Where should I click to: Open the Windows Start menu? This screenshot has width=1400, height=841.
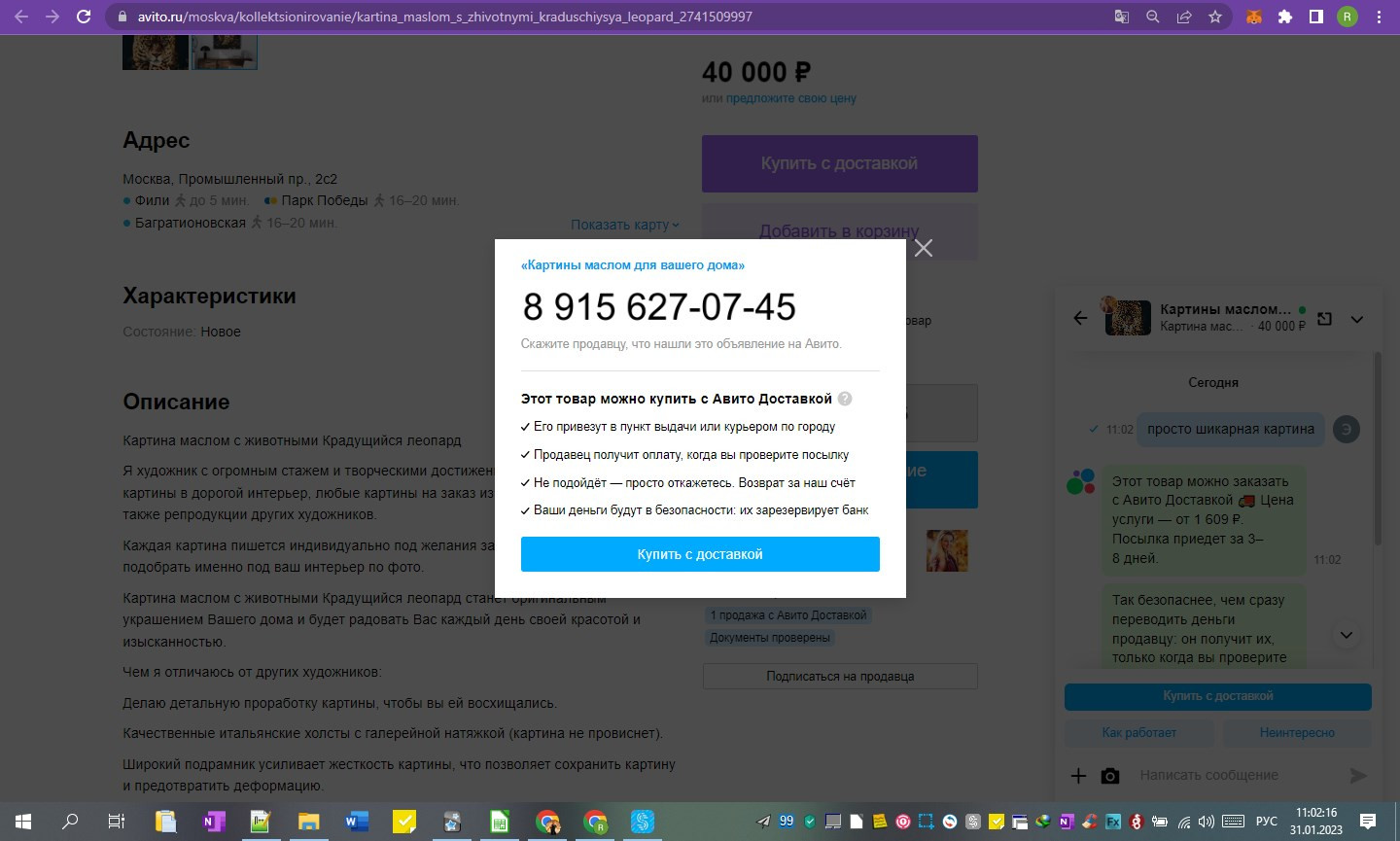[x=23, y=822]
